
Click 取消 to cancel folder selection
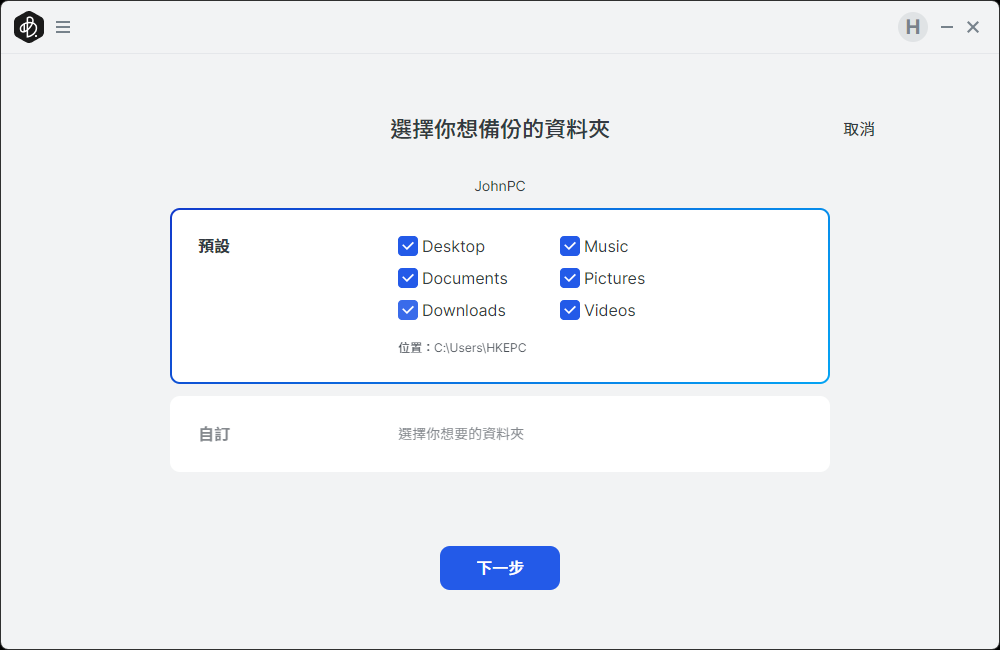[859, 129]
